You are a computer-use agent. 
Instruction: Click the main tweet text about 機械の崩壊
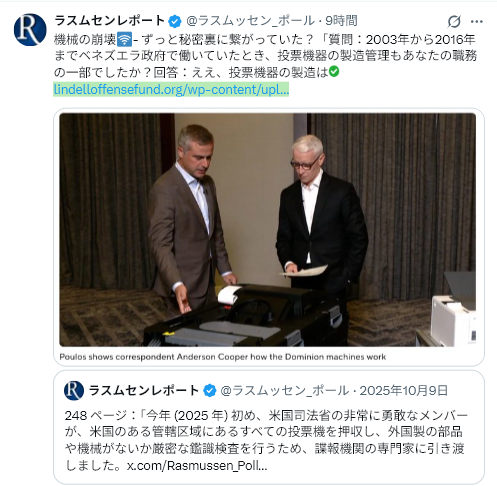(x=265, y=56)
